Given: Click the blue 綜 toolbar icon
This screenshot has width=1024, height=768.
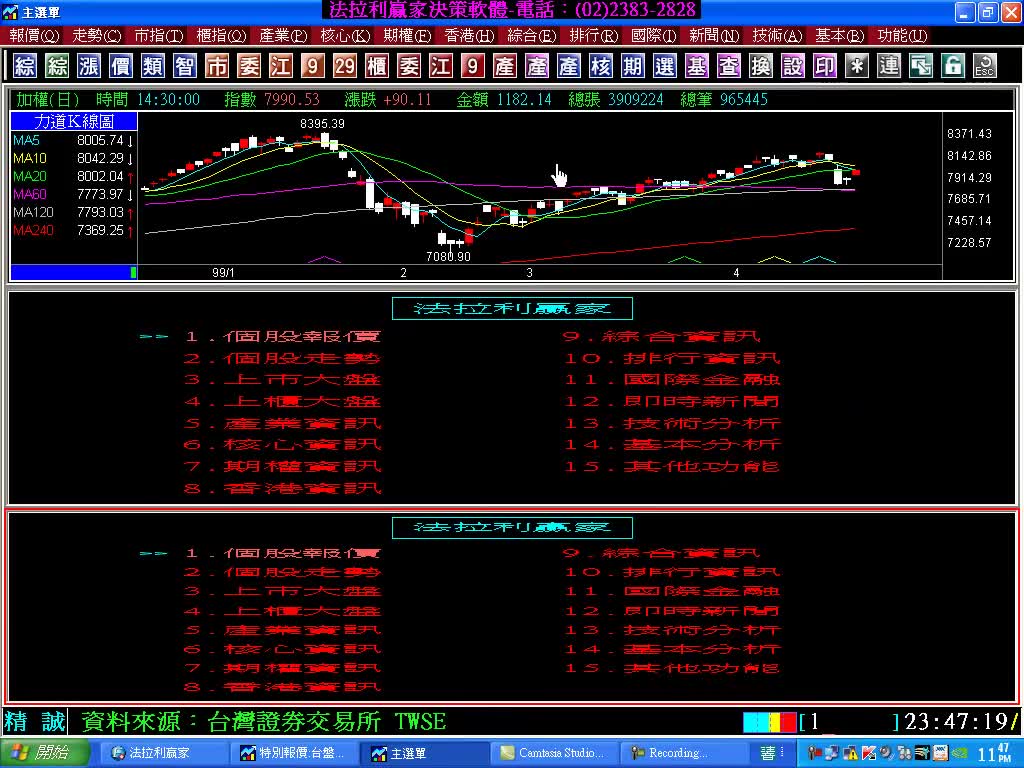Looking at the screenshot, I should click(x=25, y=66).
